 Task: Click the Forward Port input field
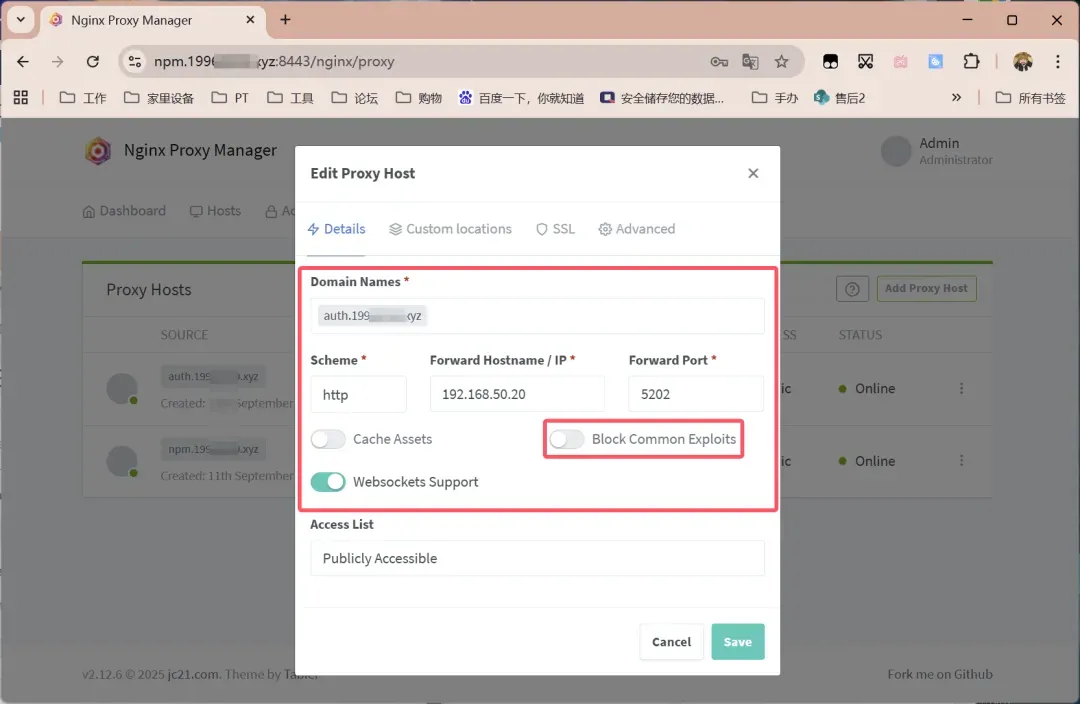coord(696,394)
